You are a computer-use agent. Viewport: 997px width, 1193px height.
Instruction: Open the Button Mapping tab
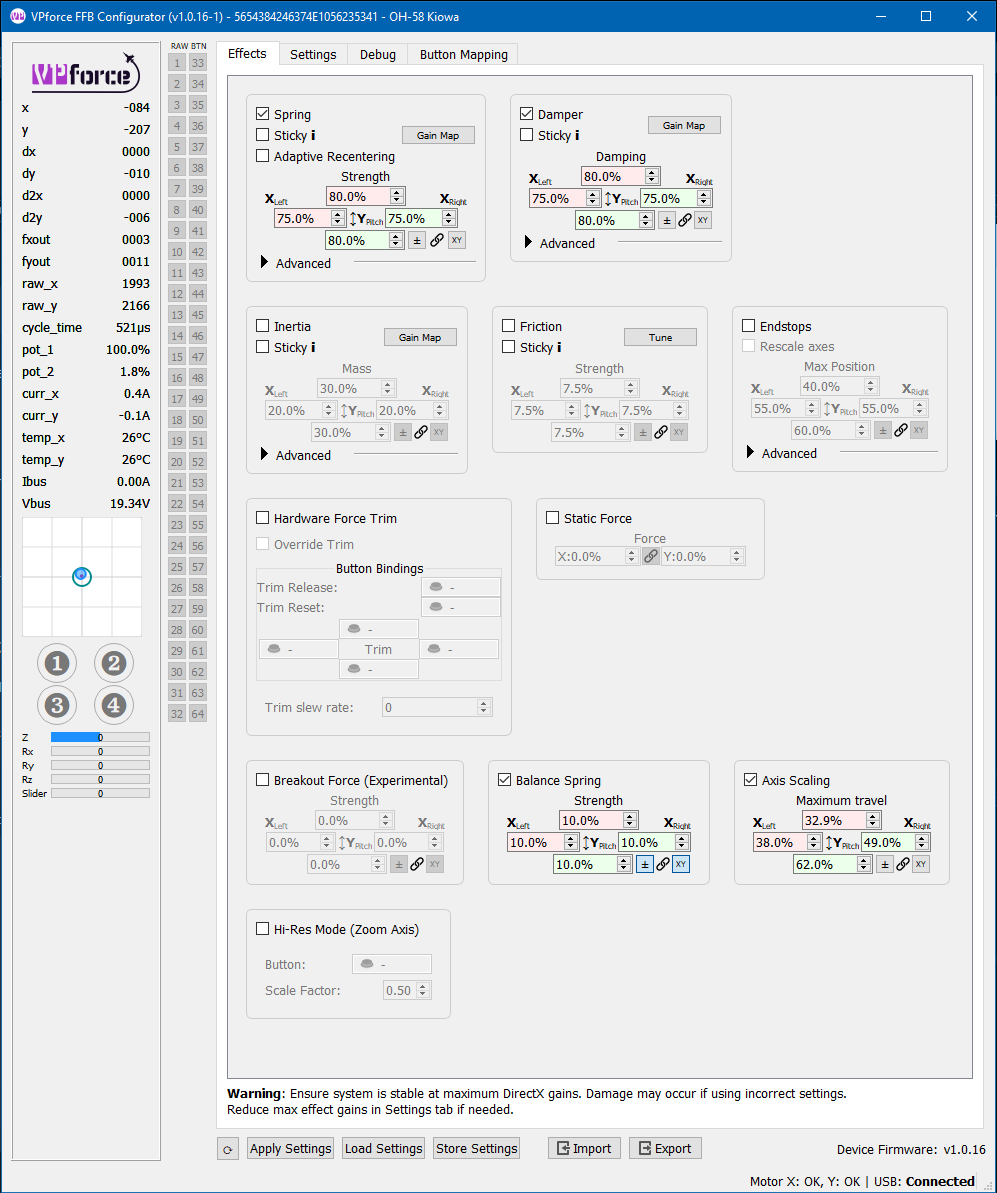pos(463,55)
